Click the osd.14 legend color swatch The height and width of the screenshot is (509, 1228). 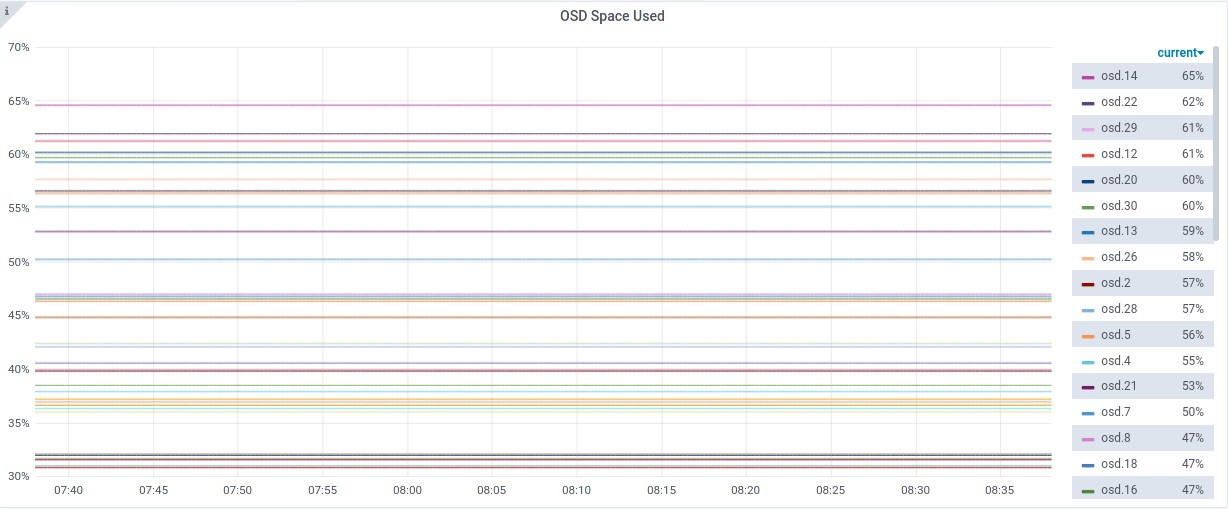click(1088, 77)
